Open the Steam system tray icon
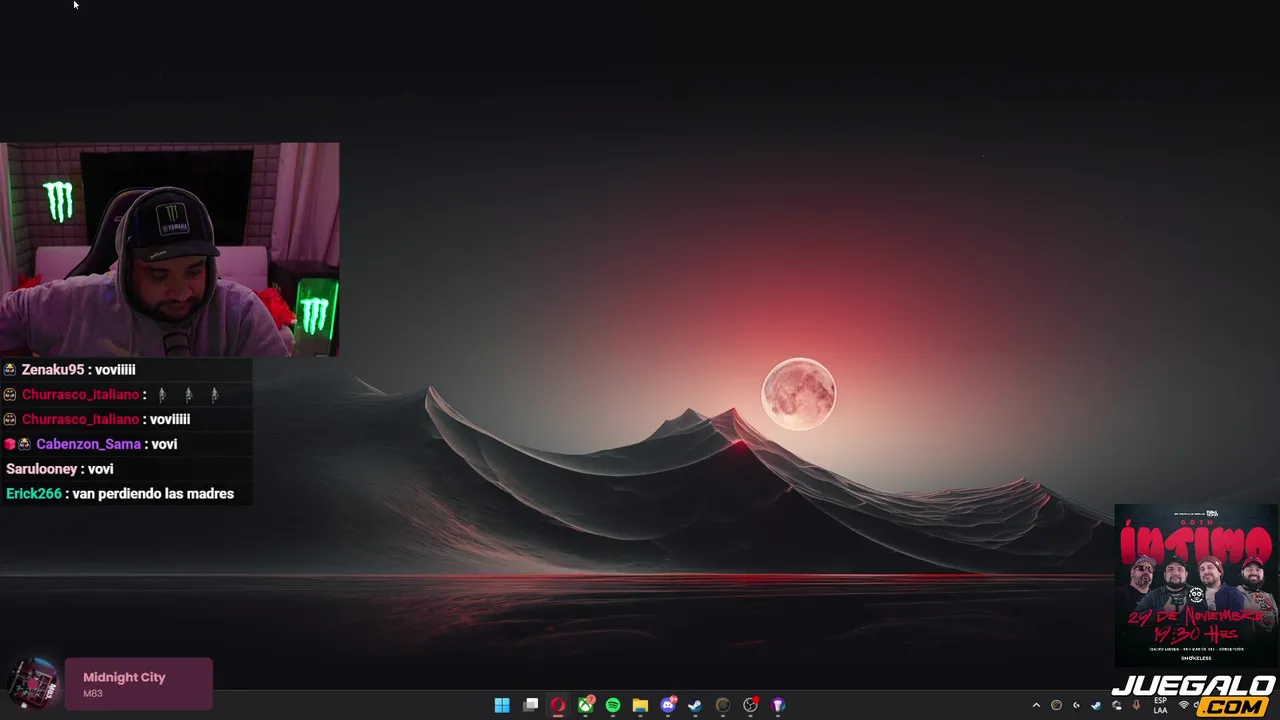Viewport: 1280px width, 720px height. point(1096,705)
